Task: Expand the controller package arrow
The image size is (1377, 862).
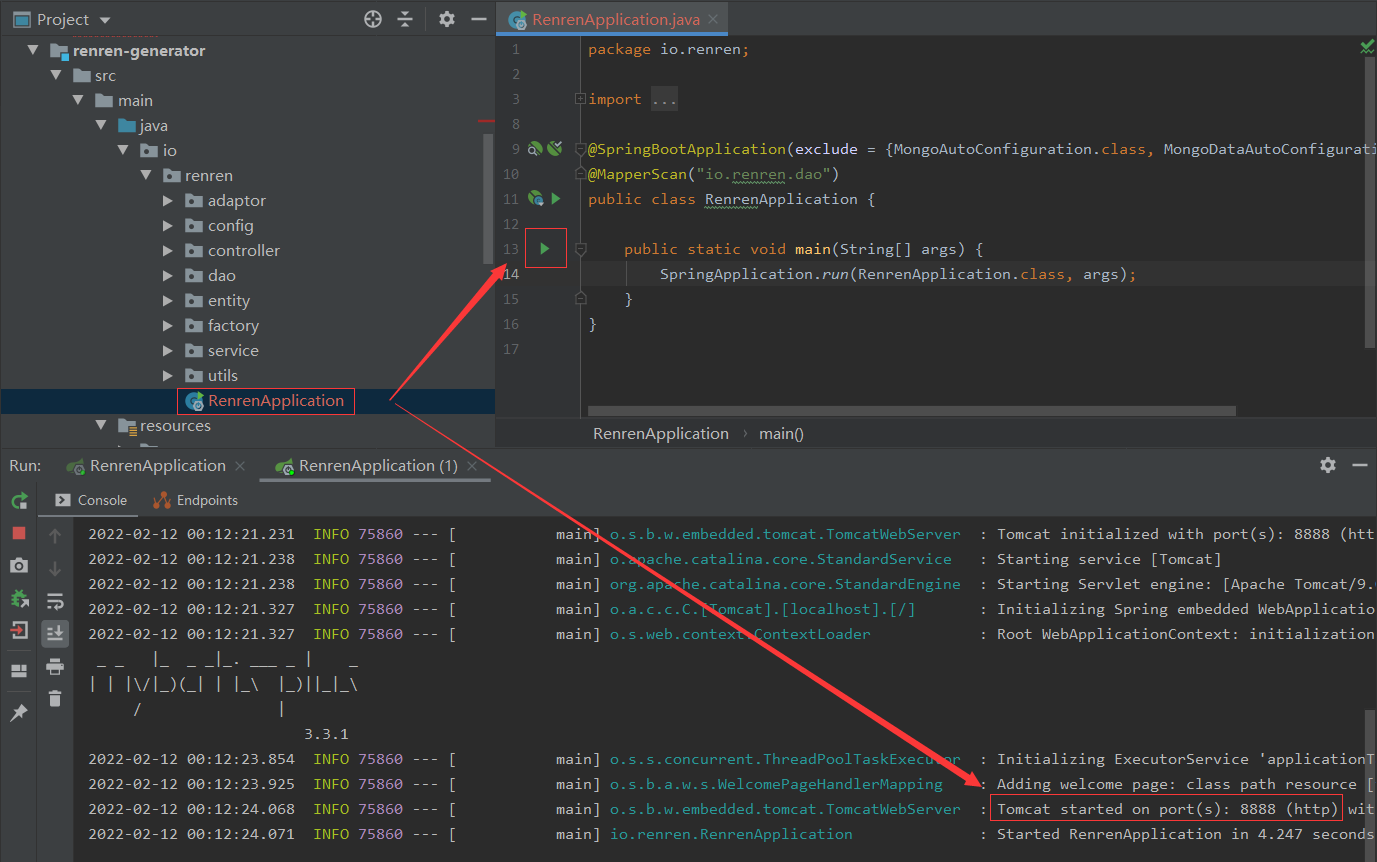Action: (x=168, y=250)
